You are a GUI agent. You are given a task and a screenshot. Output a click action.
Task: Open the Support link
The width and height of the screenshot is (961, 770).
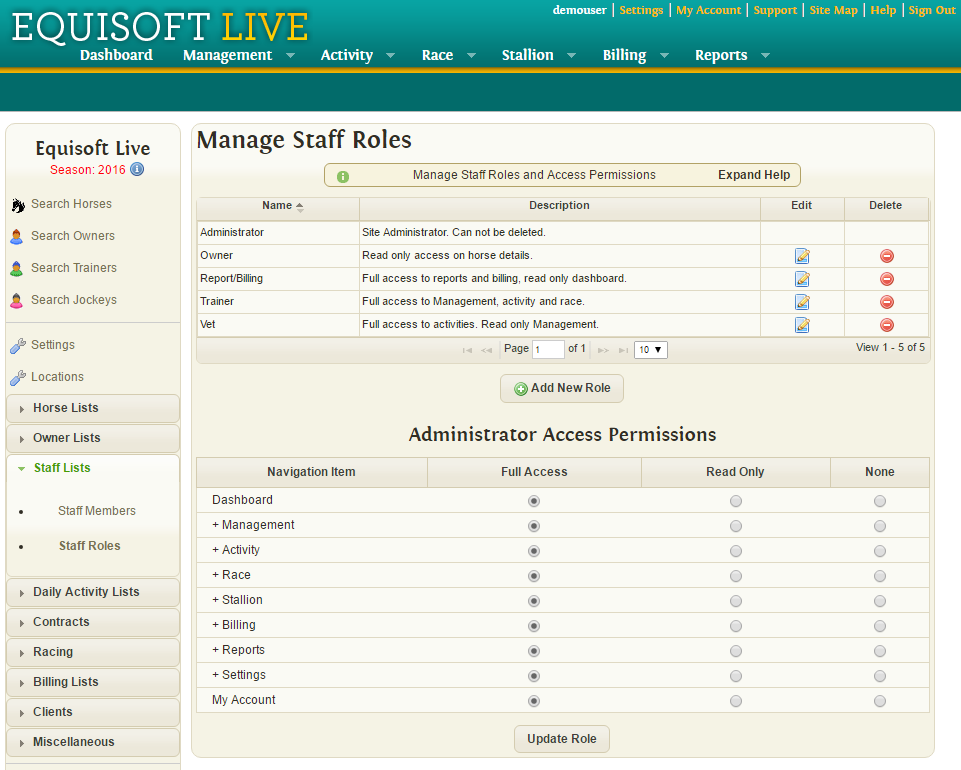(x=775, y=10)
